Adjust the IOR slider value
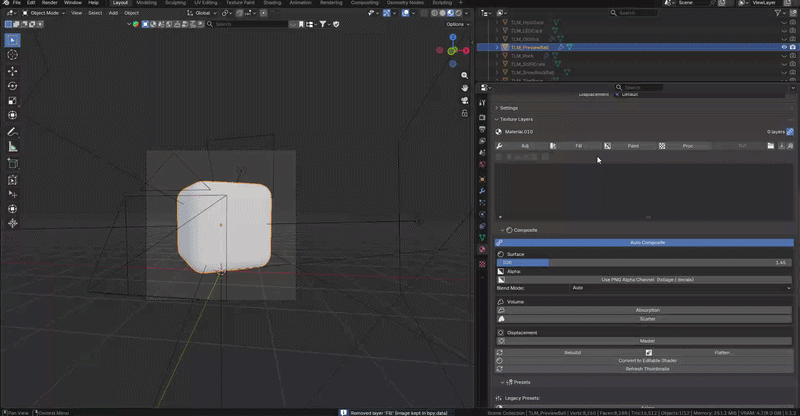This screenshot has height=416, width=800. [644, 262]
